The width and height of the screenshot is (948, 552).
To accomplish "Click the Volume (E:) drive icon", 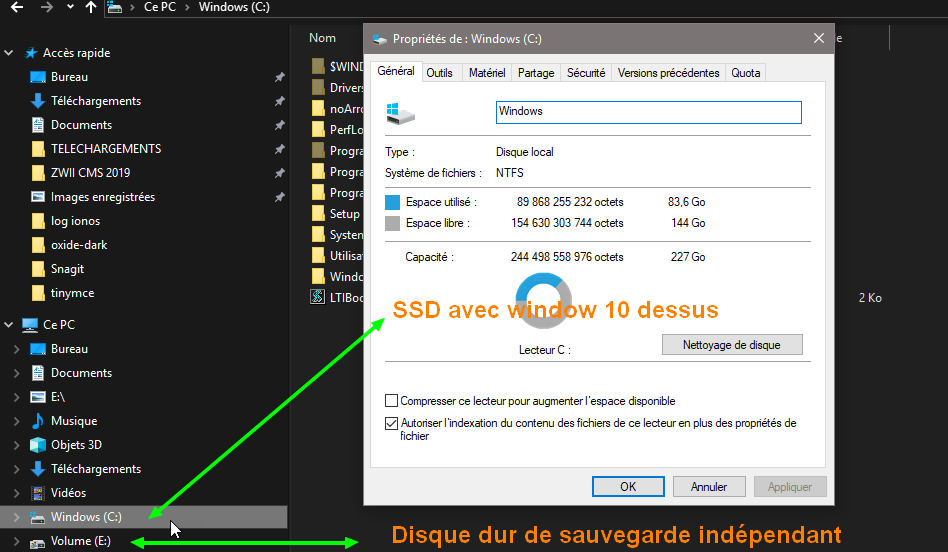I will point(38,542).
